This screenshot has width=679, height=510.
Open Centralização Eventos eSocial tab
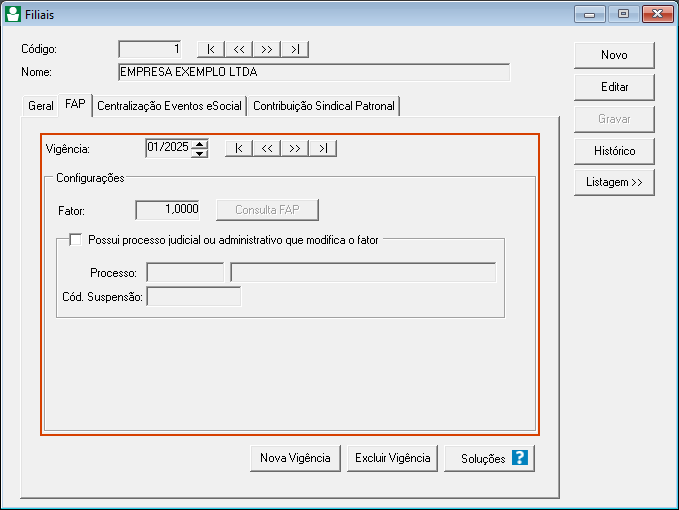[169, 105]
